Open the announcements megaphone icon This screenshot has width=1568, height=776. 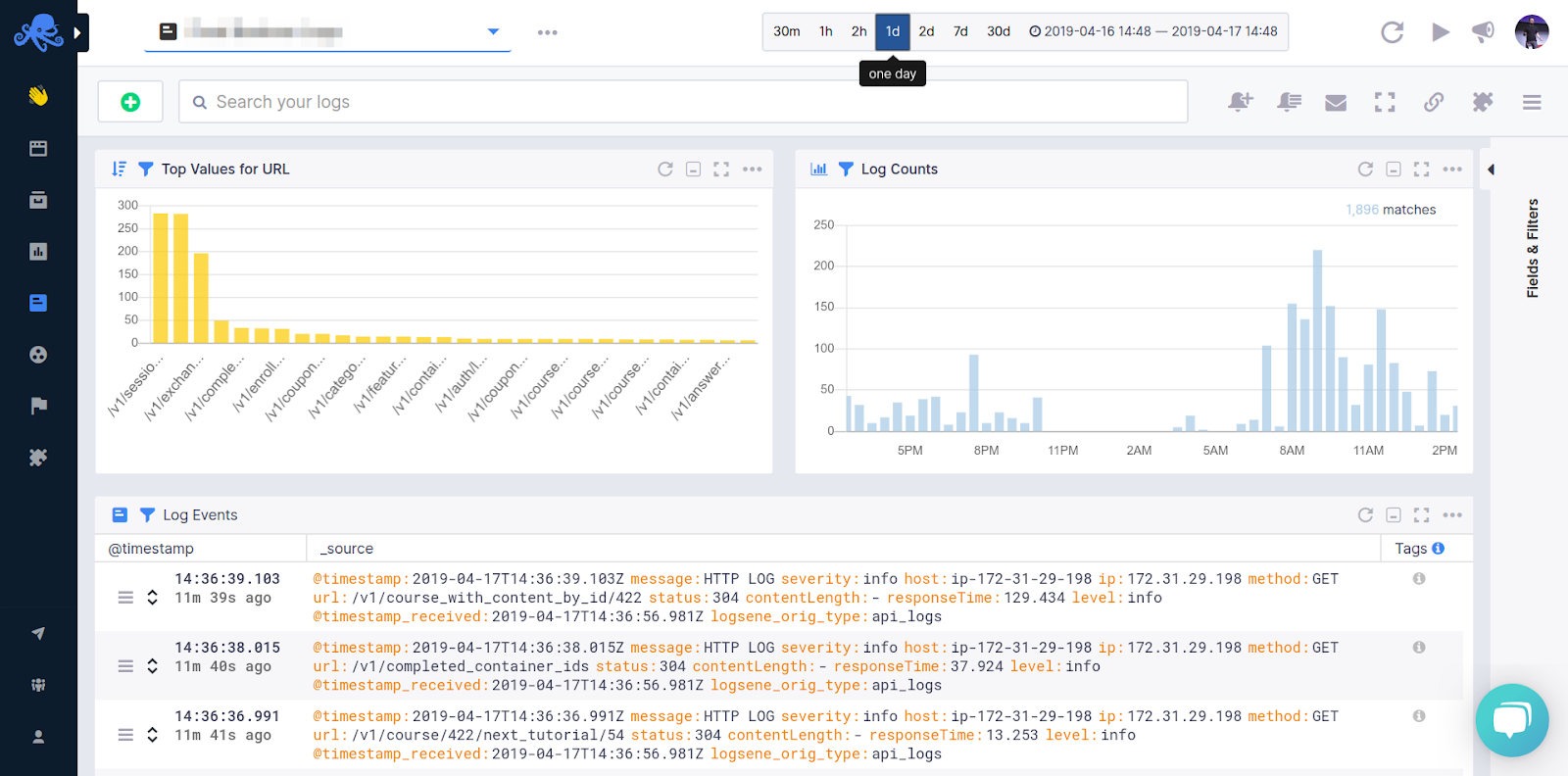[x=1483, y=32]
